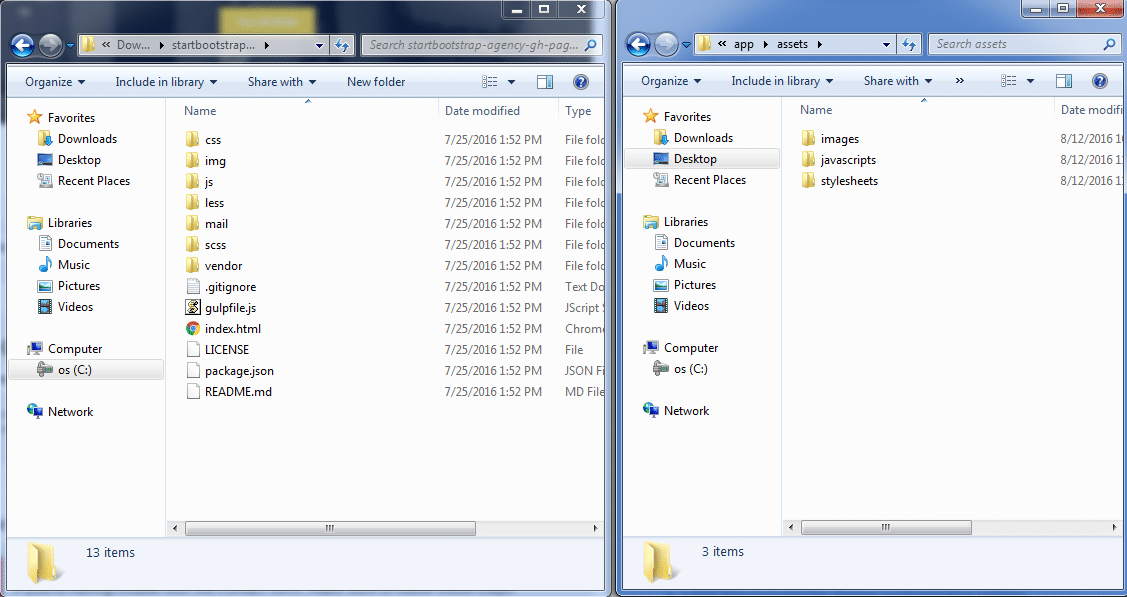The height and width of the screenshot is (597, 1127).
Task: Click horizontal scrollbar in left file list
Action: coord(329,528)
